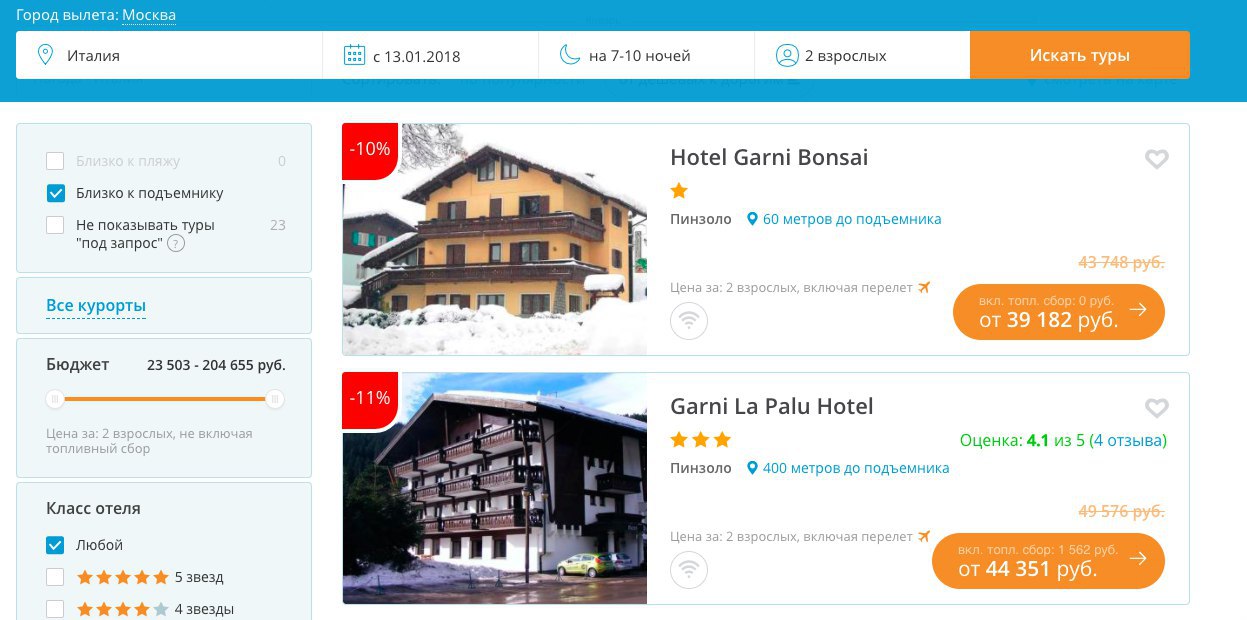Click the Wi-Fi icon under Hotel Garni Bonsai
The width and height of the screenshot is (1247, 620).
(689, 321)
